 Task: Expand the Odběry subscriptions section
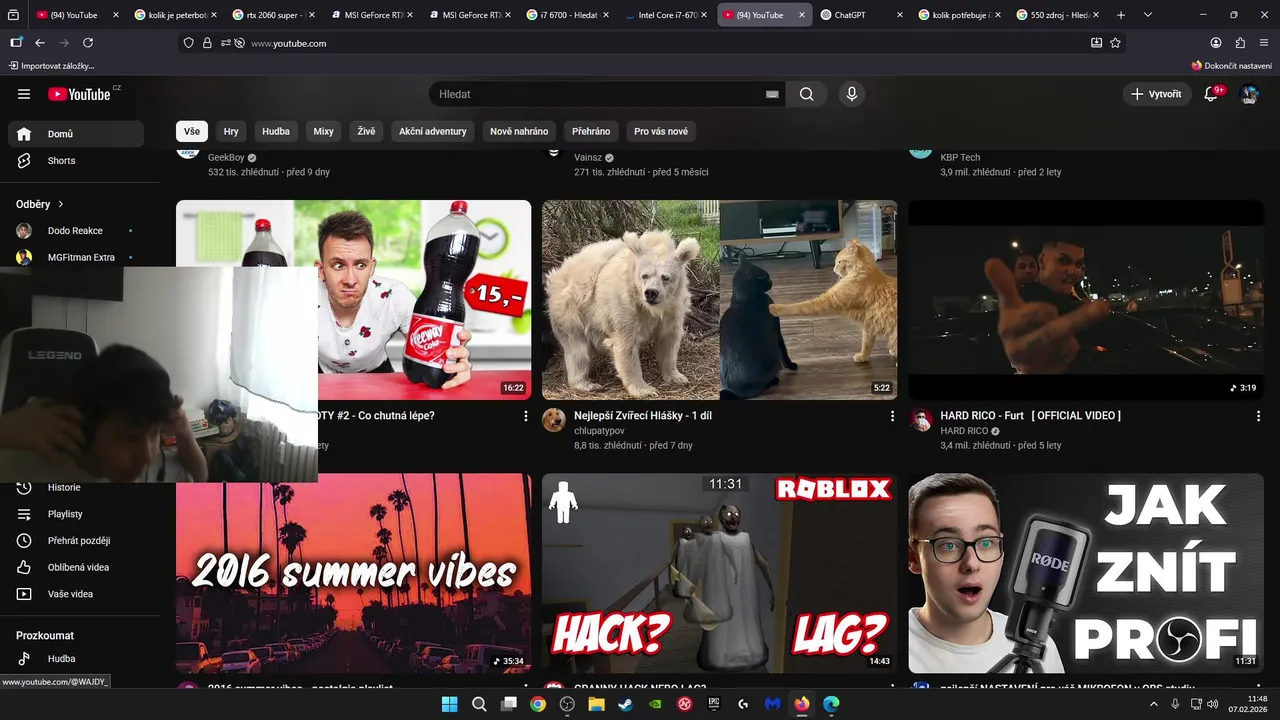coord(40,204)
